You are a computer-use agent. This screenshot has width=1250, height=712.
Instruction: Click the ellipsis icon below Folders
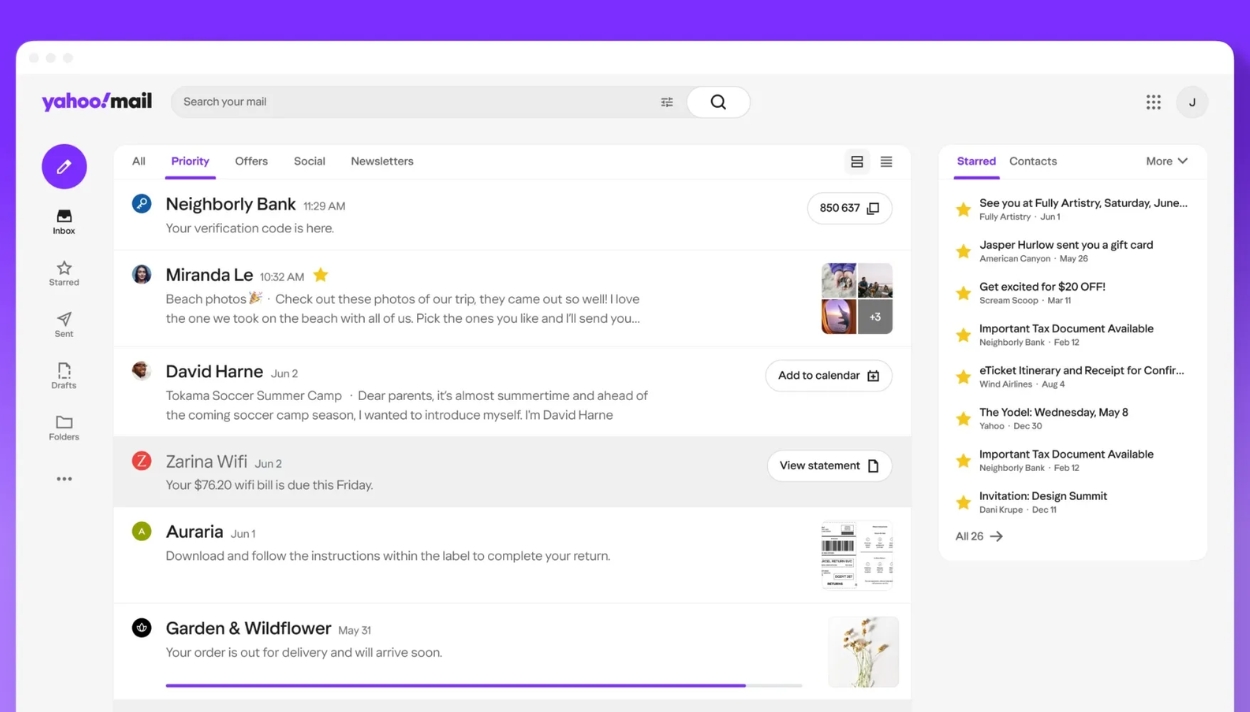(63, 478)
